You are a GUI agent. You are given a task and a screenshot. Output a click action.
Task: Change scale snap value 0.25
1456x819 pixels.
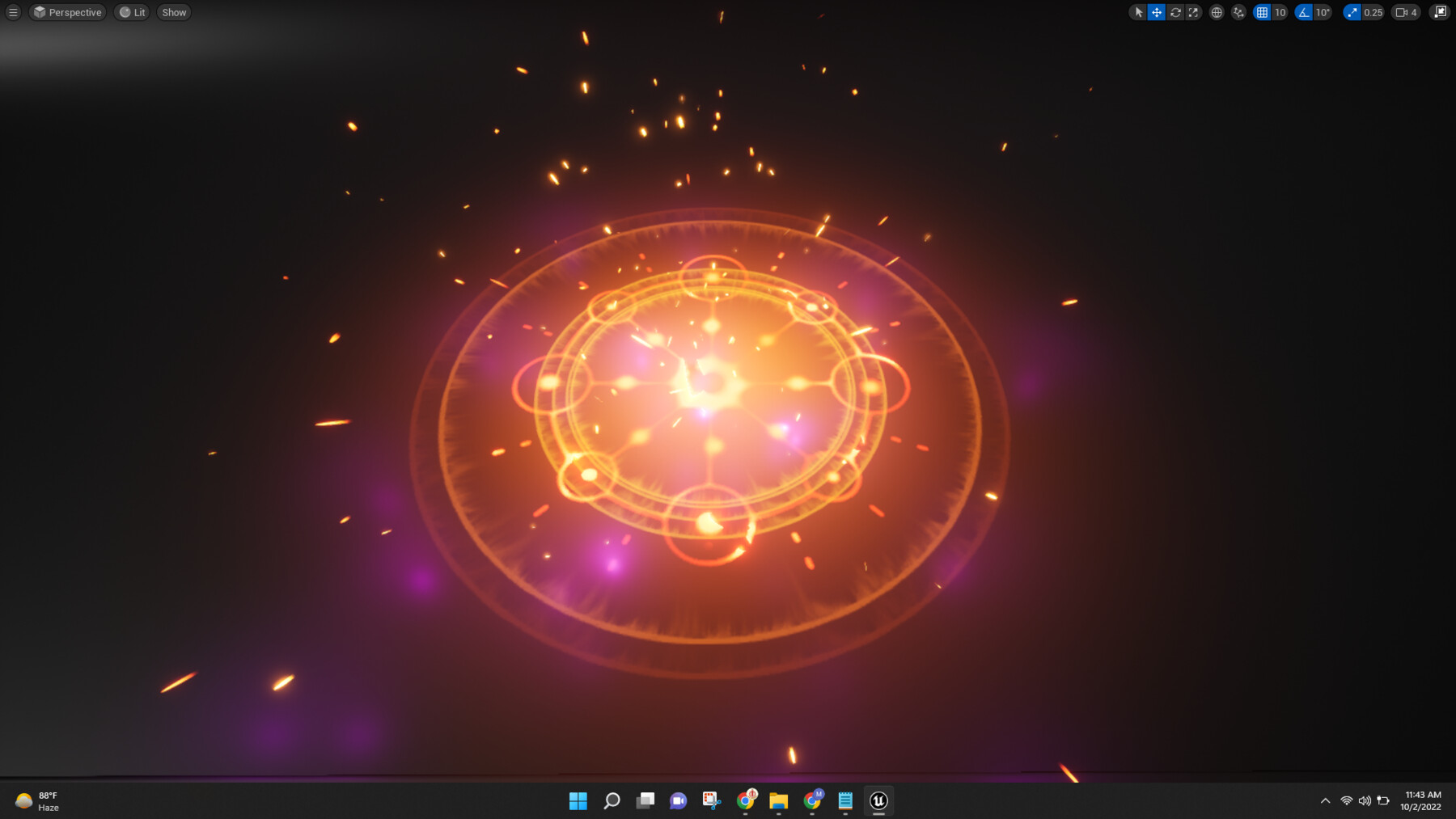click(1372, 12)
